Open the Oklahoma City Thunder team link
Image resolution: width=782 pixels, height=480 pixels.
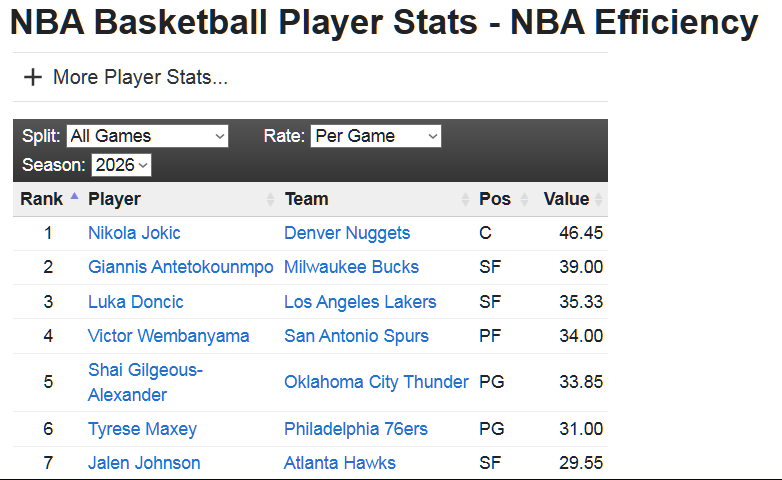(377, 382)
